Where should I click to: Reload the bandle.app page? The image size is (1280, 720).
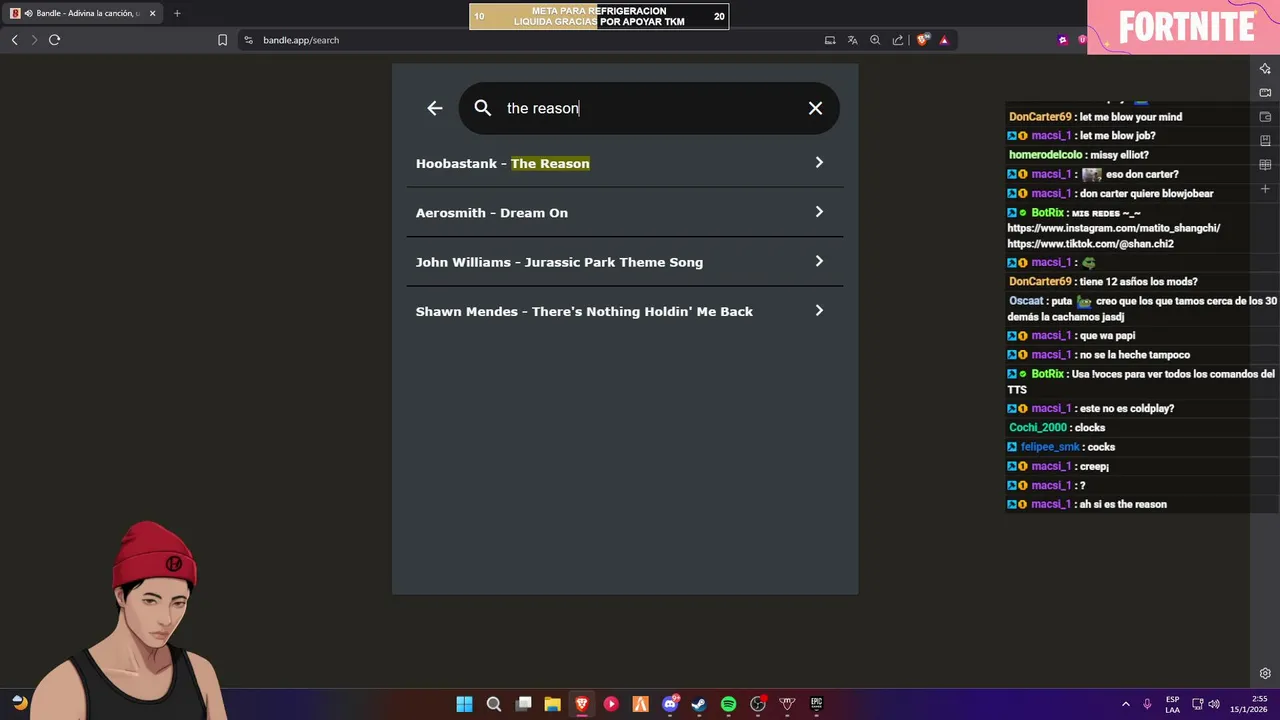(x=55, y=40)
